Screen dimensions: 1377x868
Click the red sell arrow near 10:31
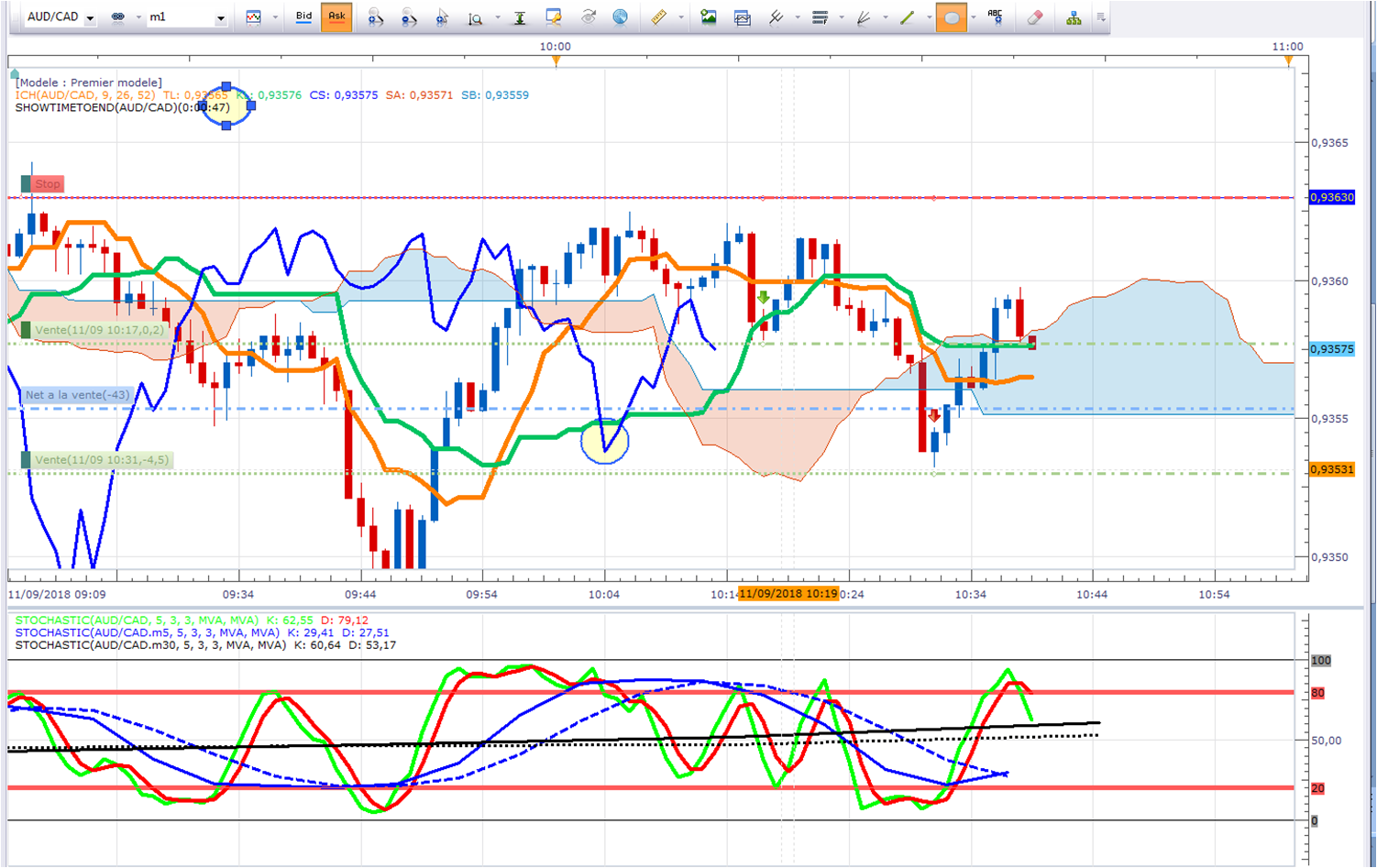tap(934, 416)
